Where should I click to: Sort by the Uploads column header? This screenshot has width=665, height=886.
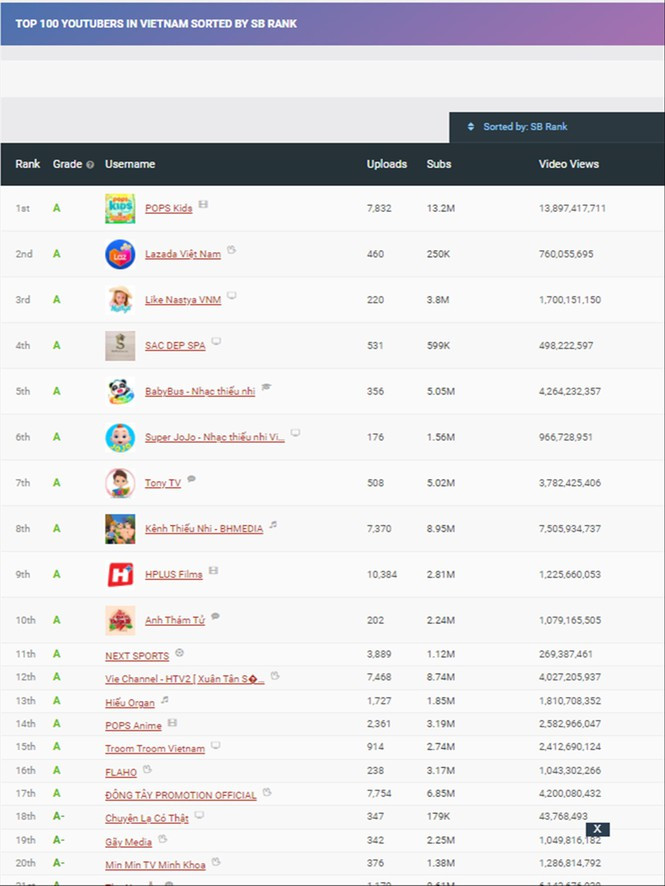coord(386,164)
